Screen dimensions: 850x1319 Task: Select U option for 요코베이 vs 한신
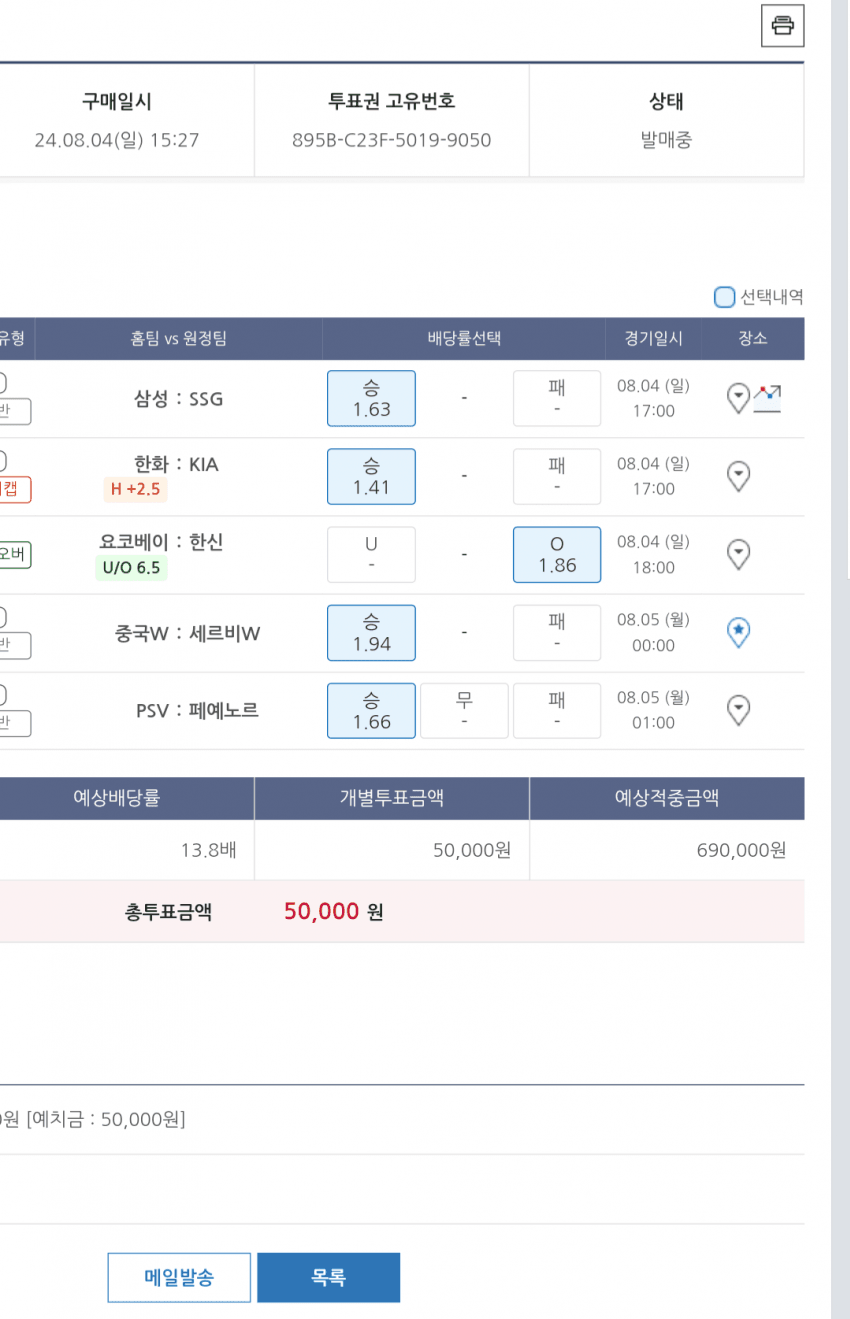371,554
